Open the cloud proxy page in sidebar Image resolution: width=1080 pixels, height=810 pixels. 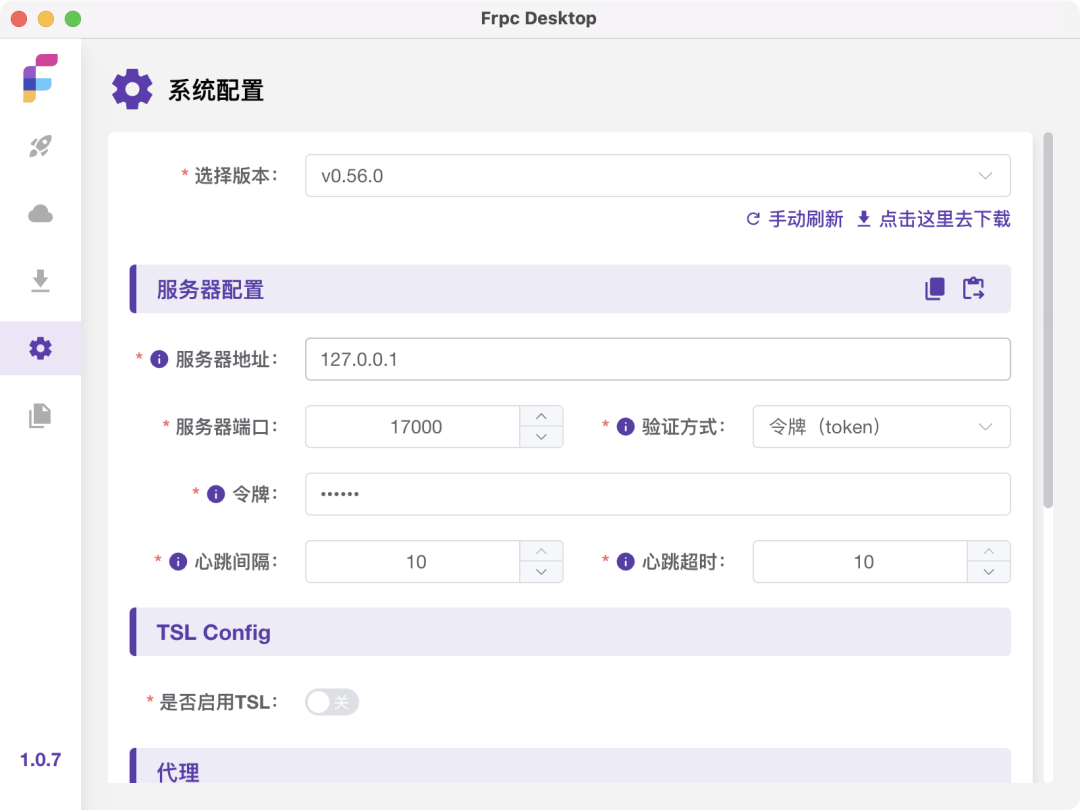tap(40, 214)
